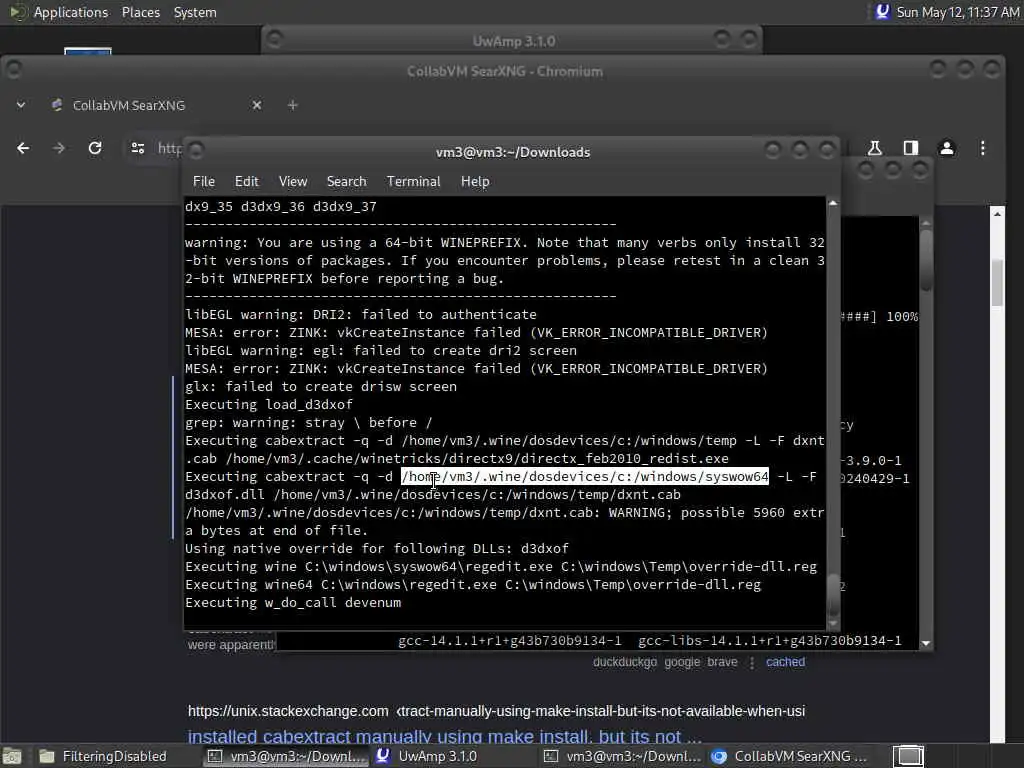Viewport: 1024px width, 768px height.
Task: Click the terminal window menu button at title left
Action: 196,151
